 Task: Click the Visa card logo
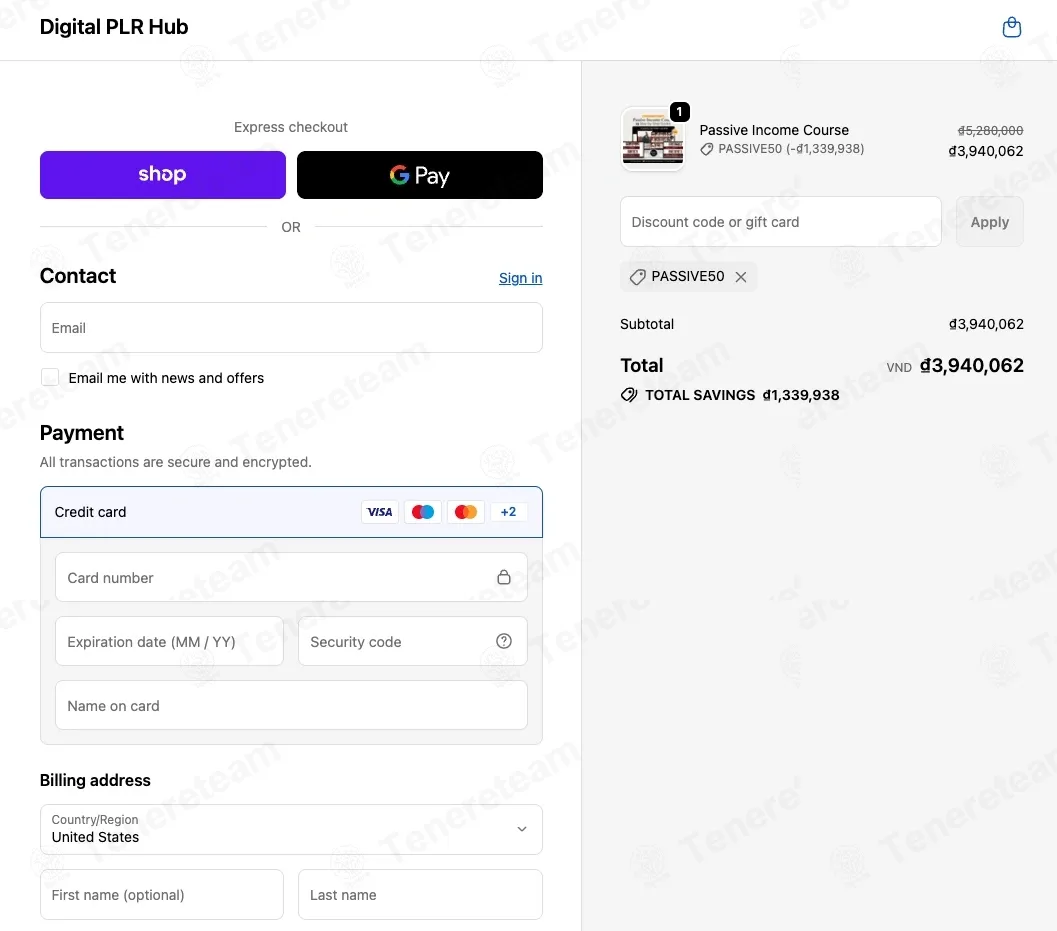tap(380, 512)
